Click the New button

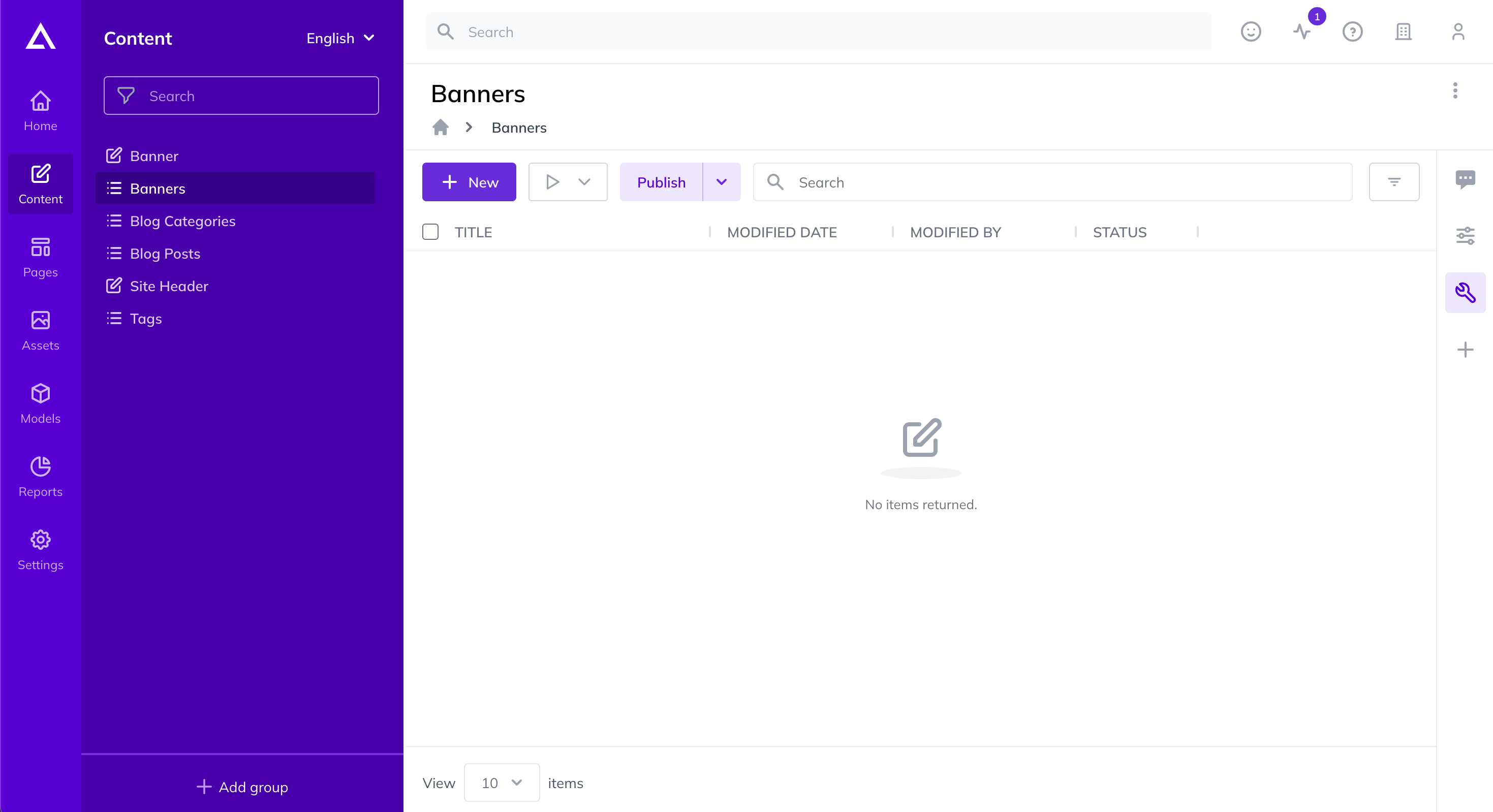[469, 182]
